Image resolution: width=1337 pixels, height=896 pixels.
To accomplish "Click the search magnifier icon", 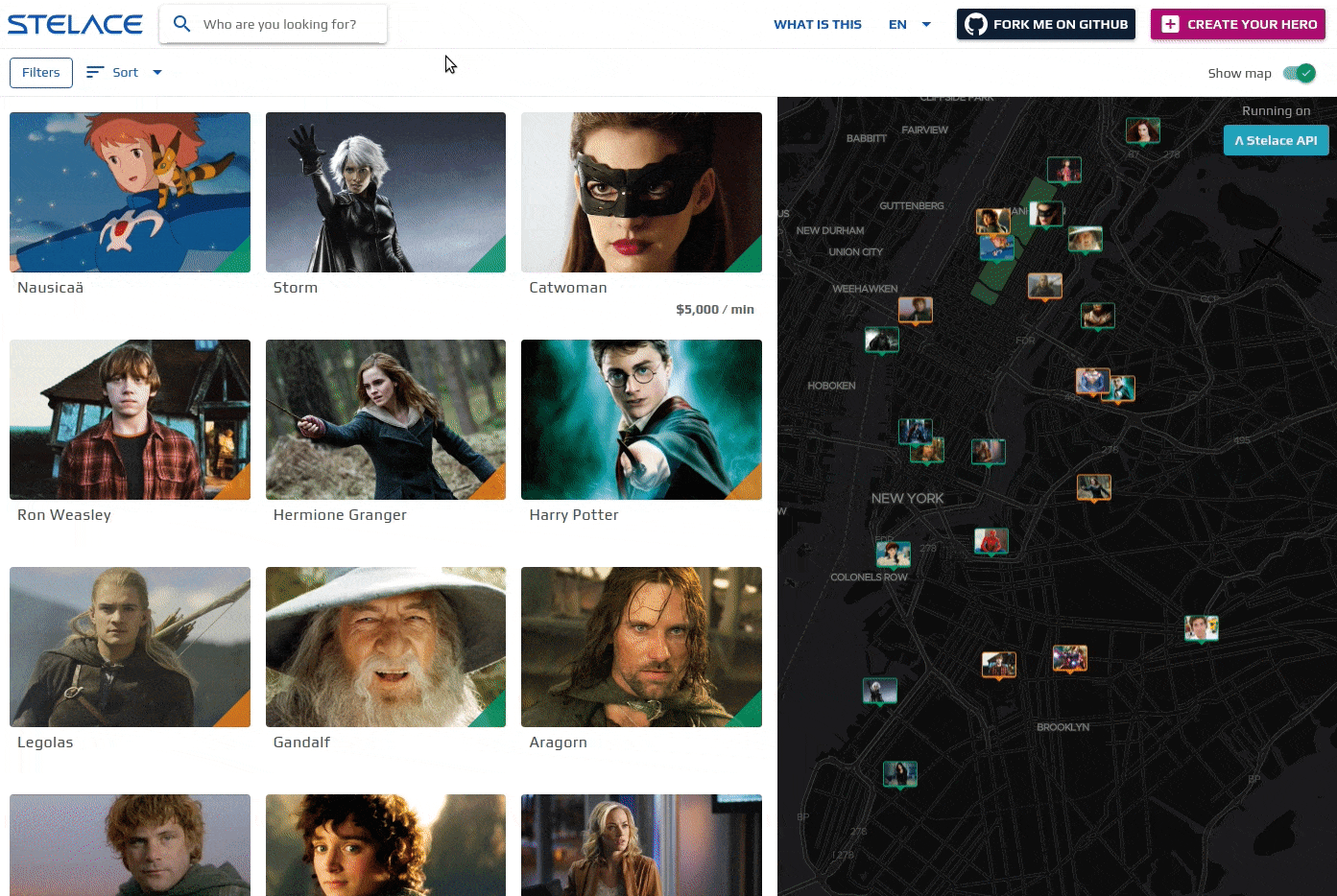I will point(181,24).
